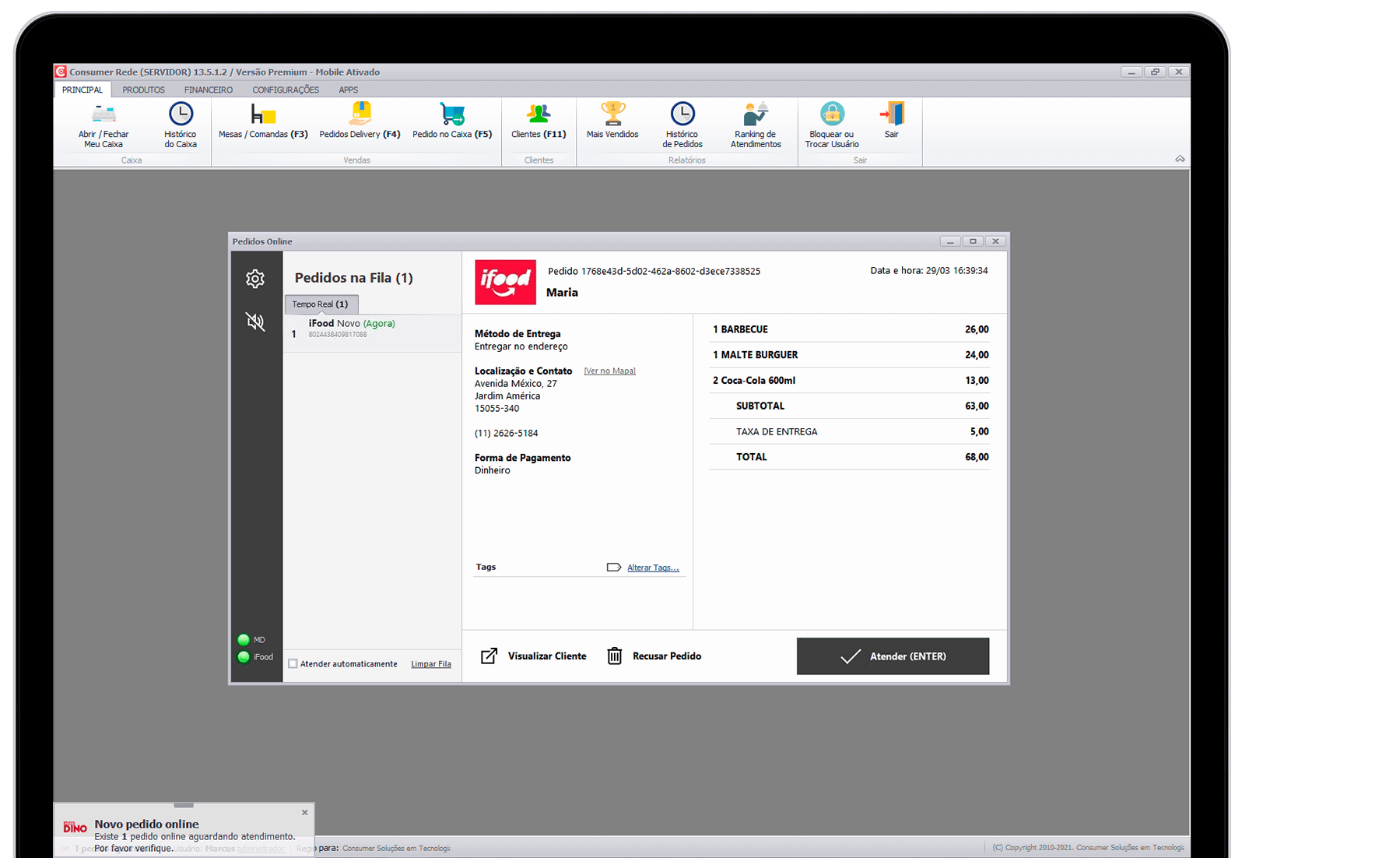
Task: Click the tag icon beside Alterar Tags
Action: click(x=614, y=568)
